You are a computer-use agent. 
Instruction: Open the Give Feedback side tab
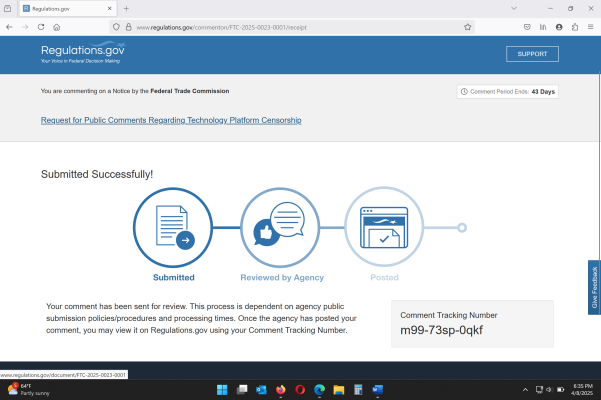(594, 288)
